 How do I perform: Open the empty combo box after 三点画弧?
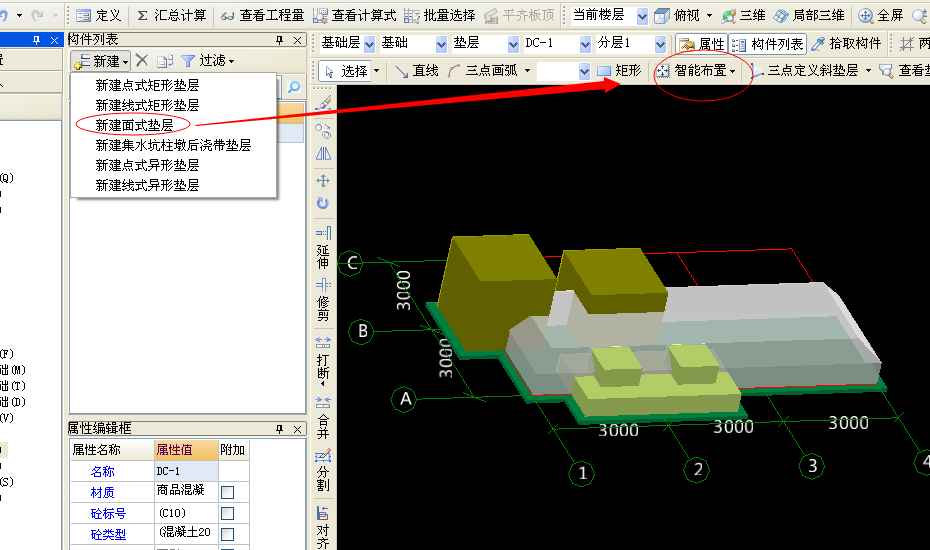(x=584, y=71)
